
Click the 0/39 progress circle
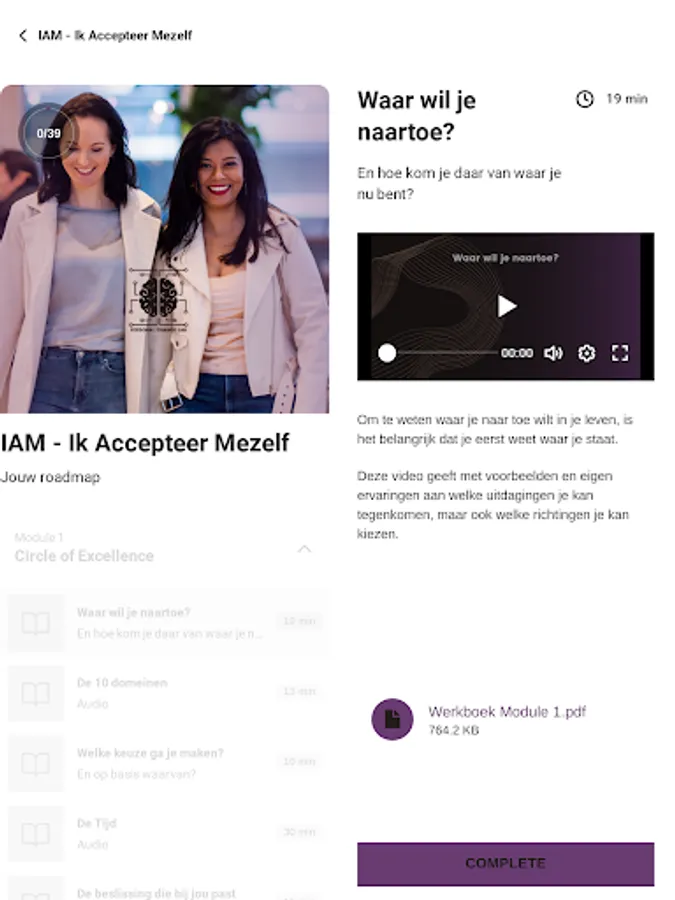(48, 133)
